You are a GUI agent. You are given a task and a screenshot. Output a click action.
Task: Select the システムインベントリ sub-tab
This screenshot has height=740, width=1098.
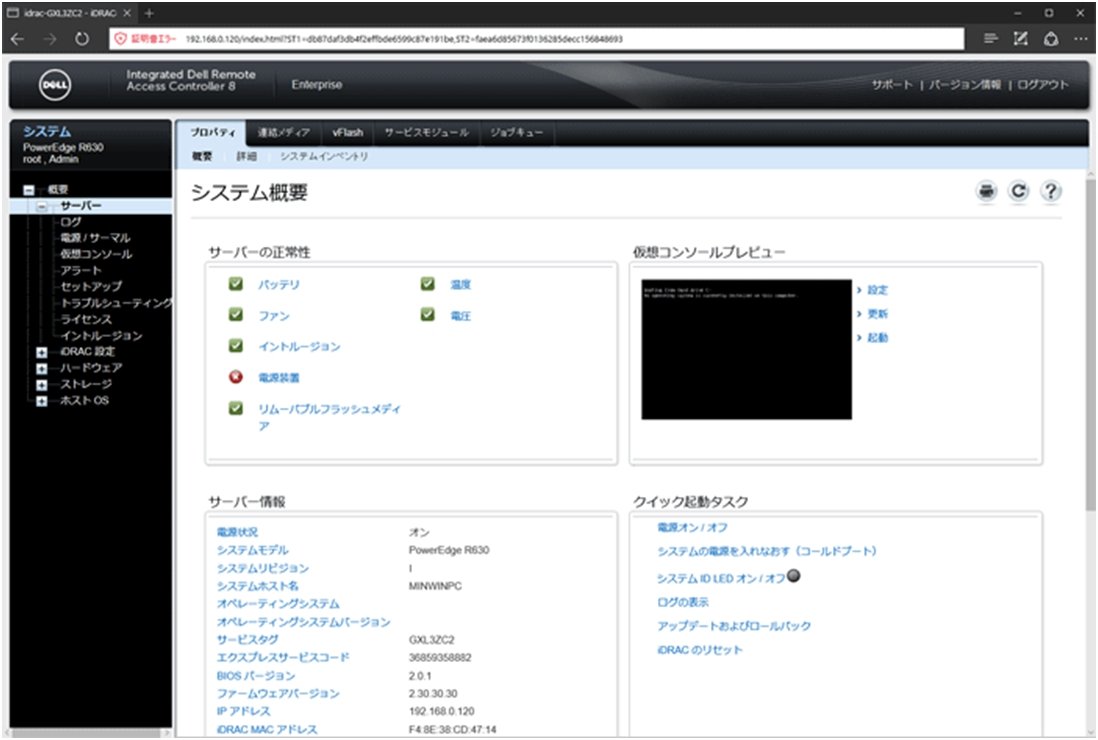324,156
